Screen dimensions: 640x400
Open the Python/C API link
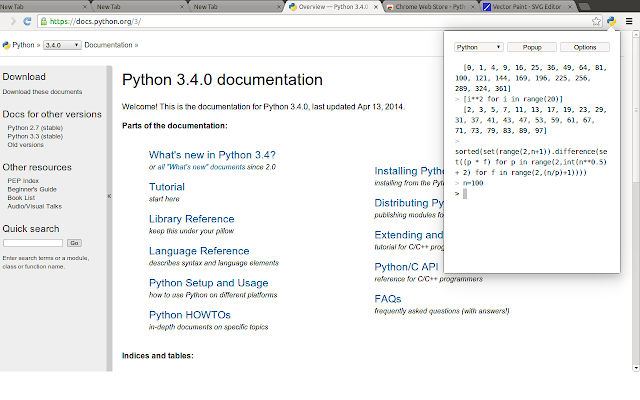pos(407,267)
